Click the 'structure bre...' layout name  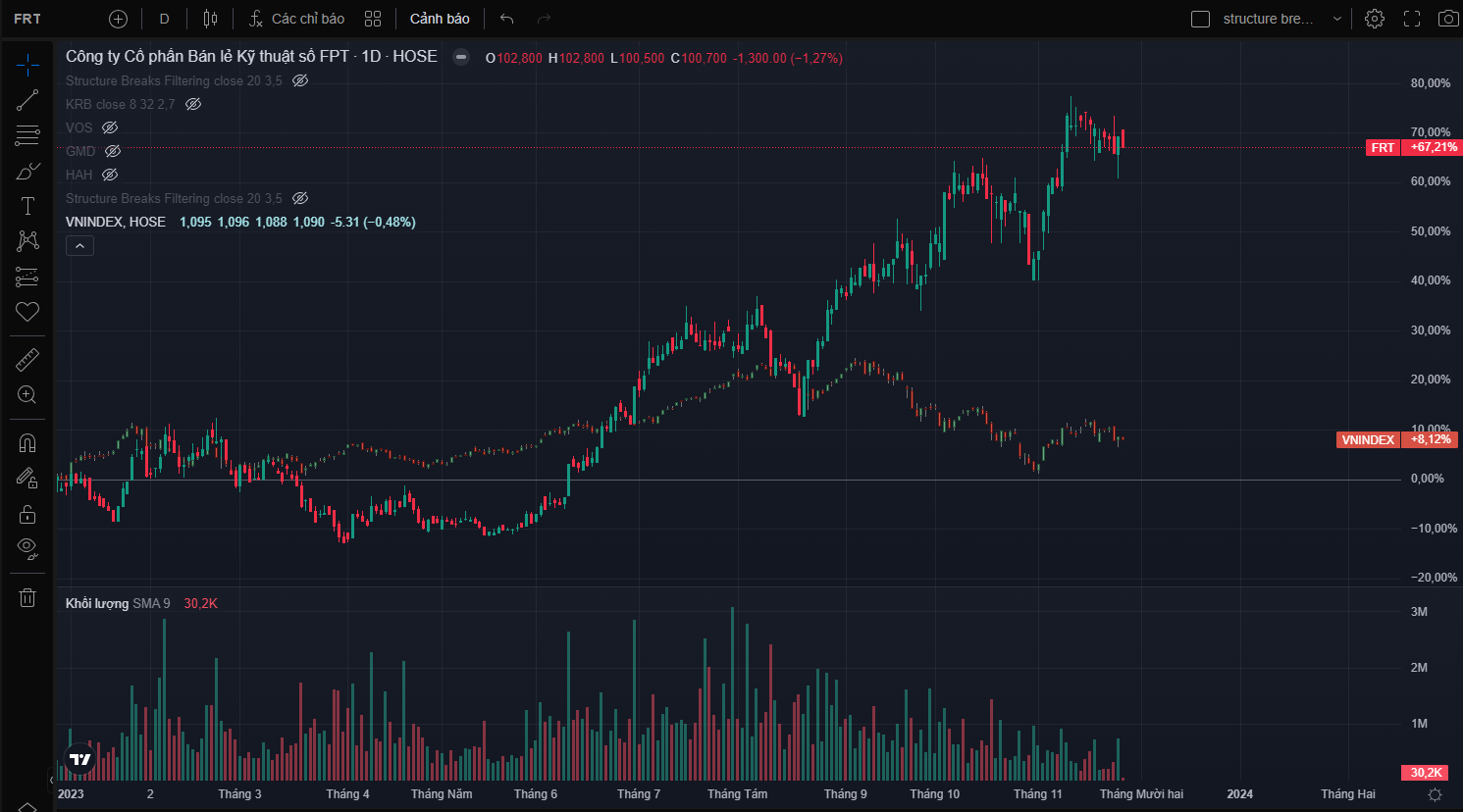tap(1268, 19)
